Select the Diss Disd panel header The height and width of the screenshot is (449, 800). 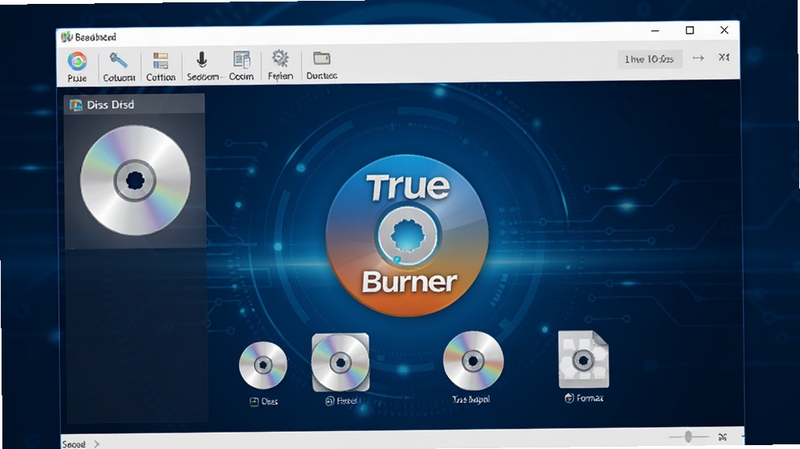(134, 105)
